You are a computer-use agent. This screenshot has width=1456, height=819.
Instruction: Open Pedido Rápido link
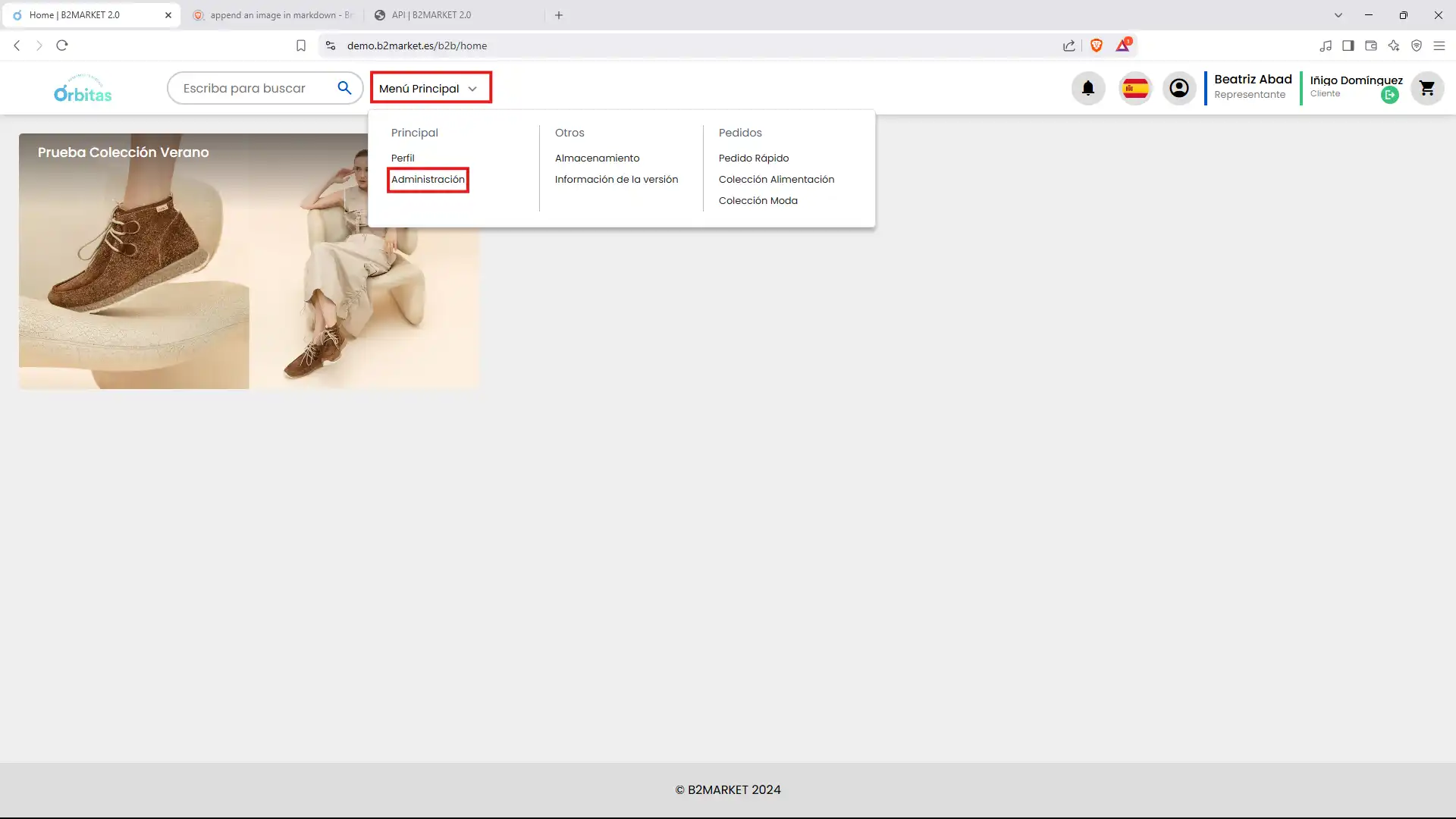pyautogui.click(x=753, y=158)
